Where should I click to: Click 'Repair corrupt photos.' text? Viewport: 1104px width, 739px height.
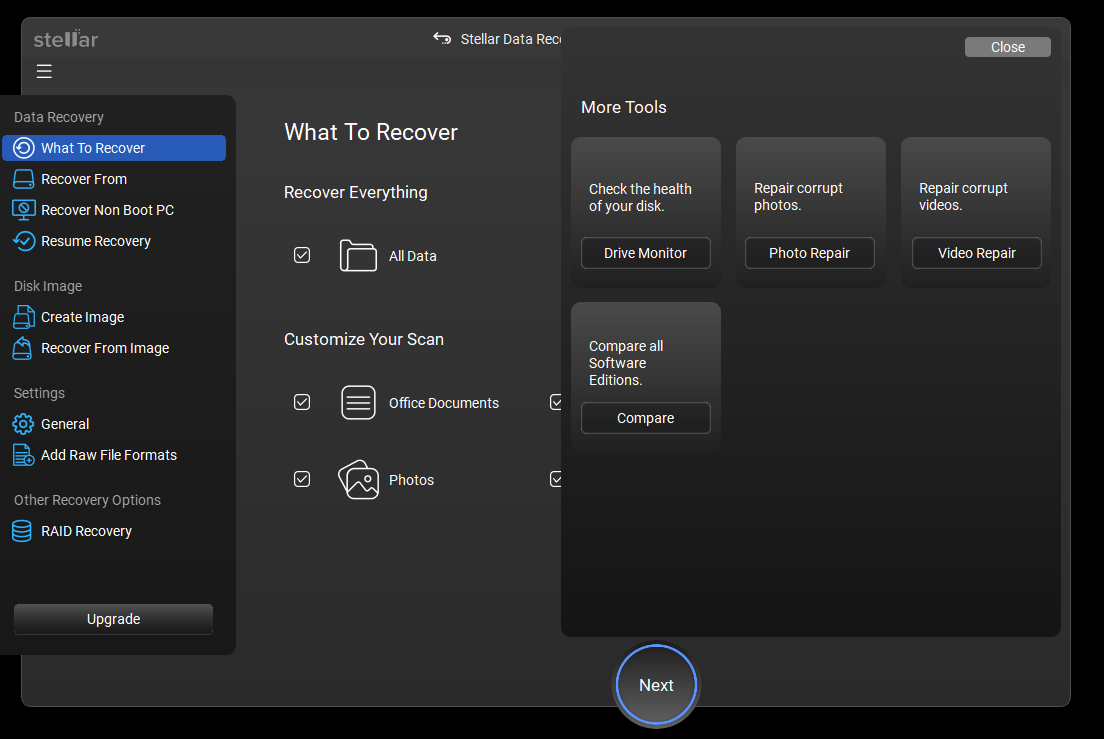[798, 196]
